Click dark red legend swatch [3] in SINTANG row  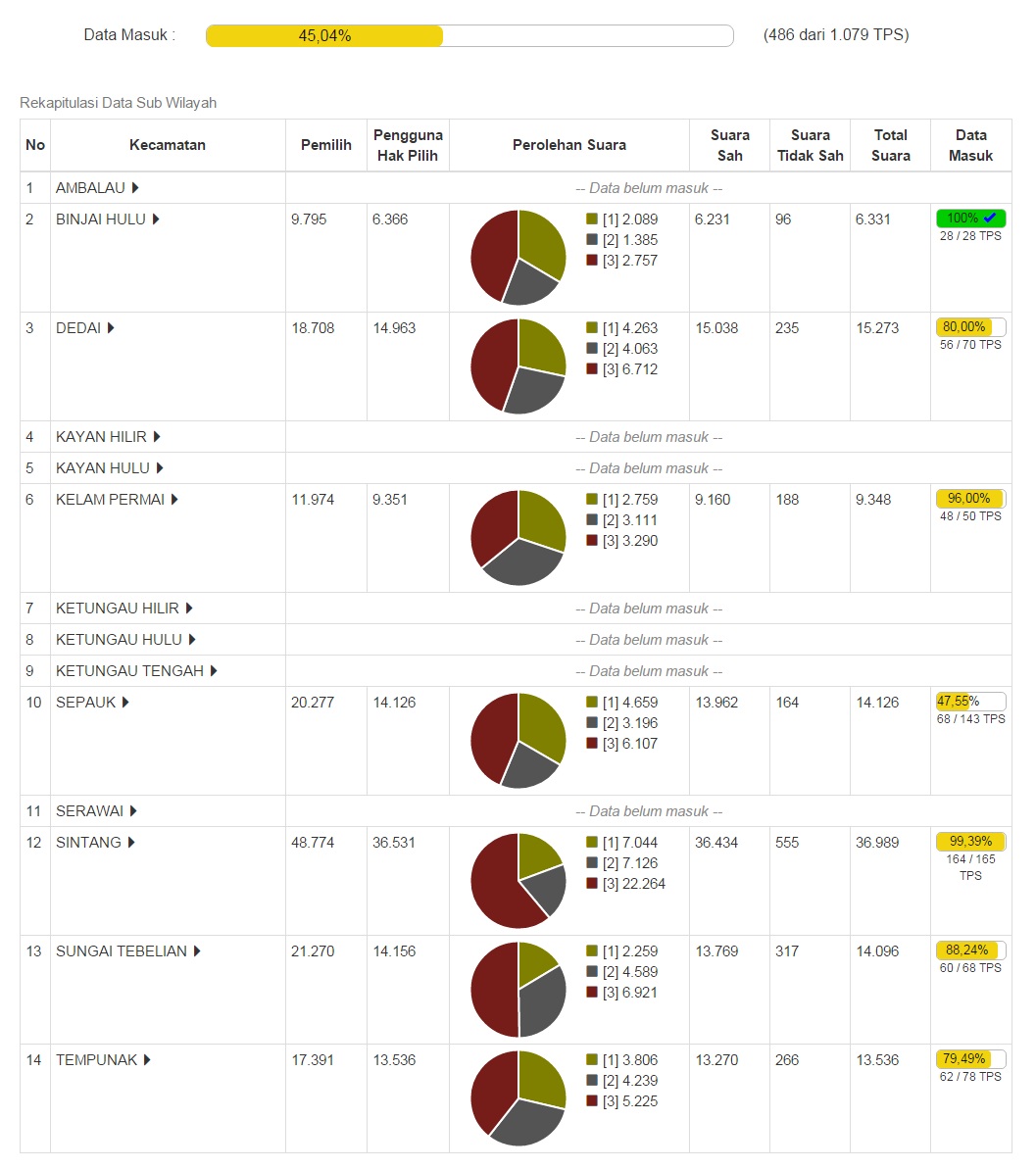[x=592, y=884]
